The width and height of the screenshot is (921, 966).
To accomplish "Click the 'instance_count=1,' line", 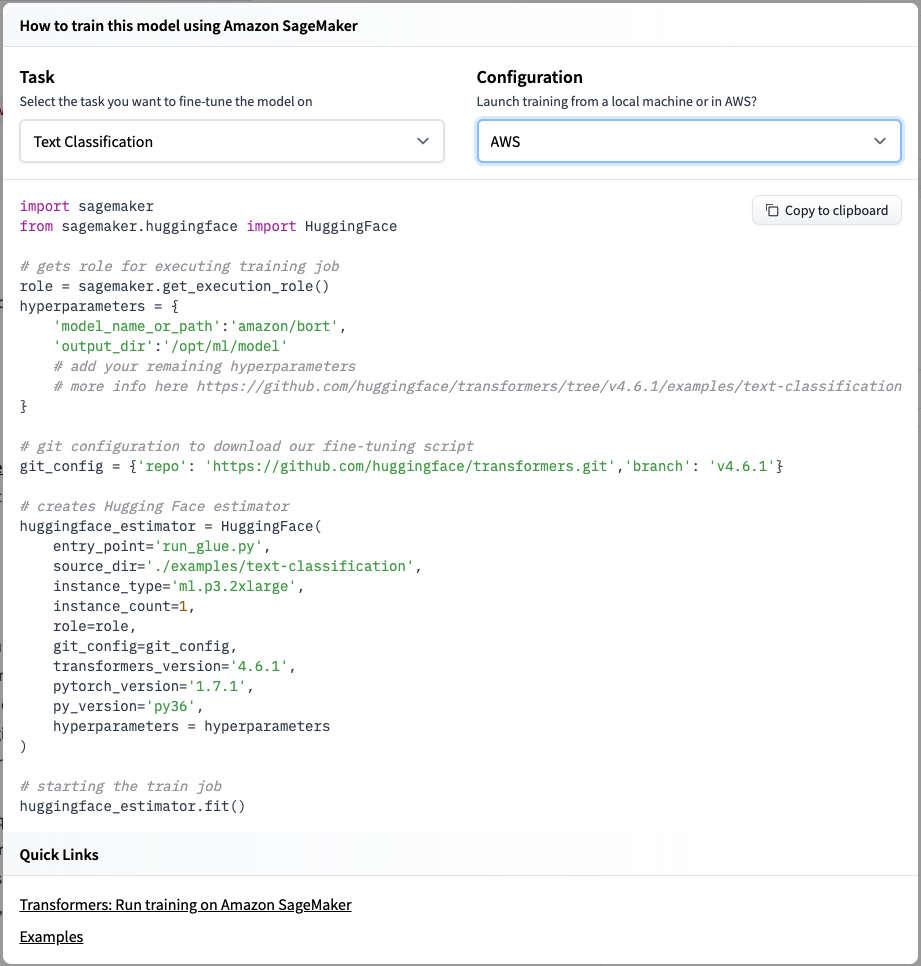I will pos(124,606).
